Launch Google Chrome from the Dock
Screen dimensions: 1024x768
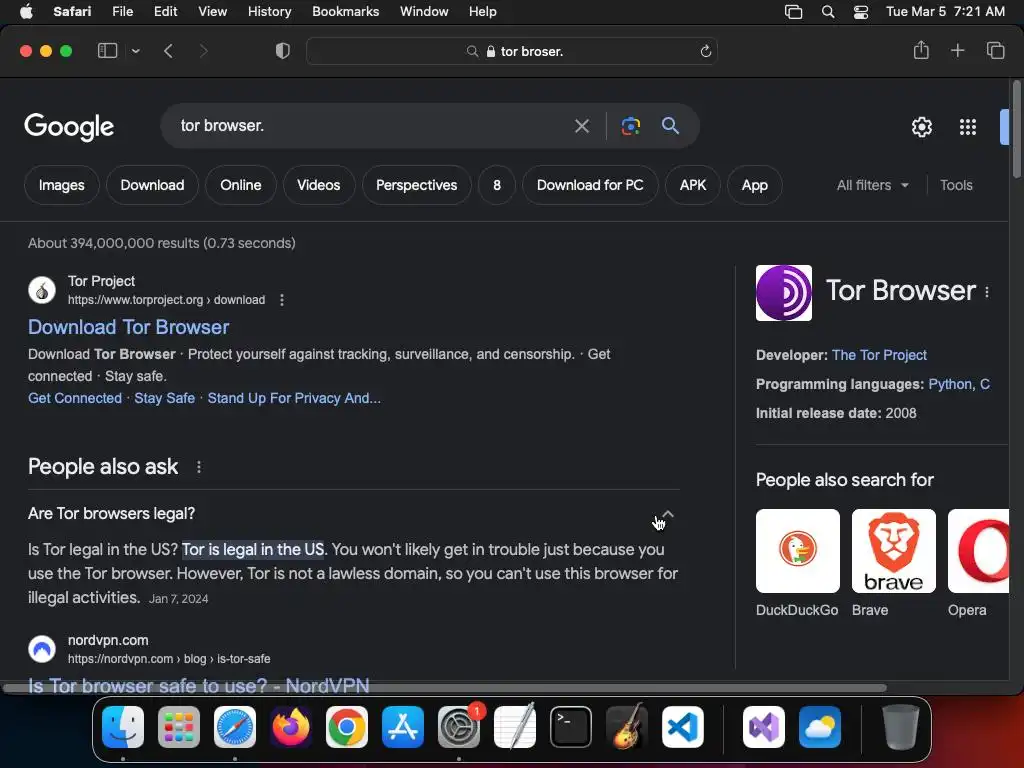pos(347,726)
